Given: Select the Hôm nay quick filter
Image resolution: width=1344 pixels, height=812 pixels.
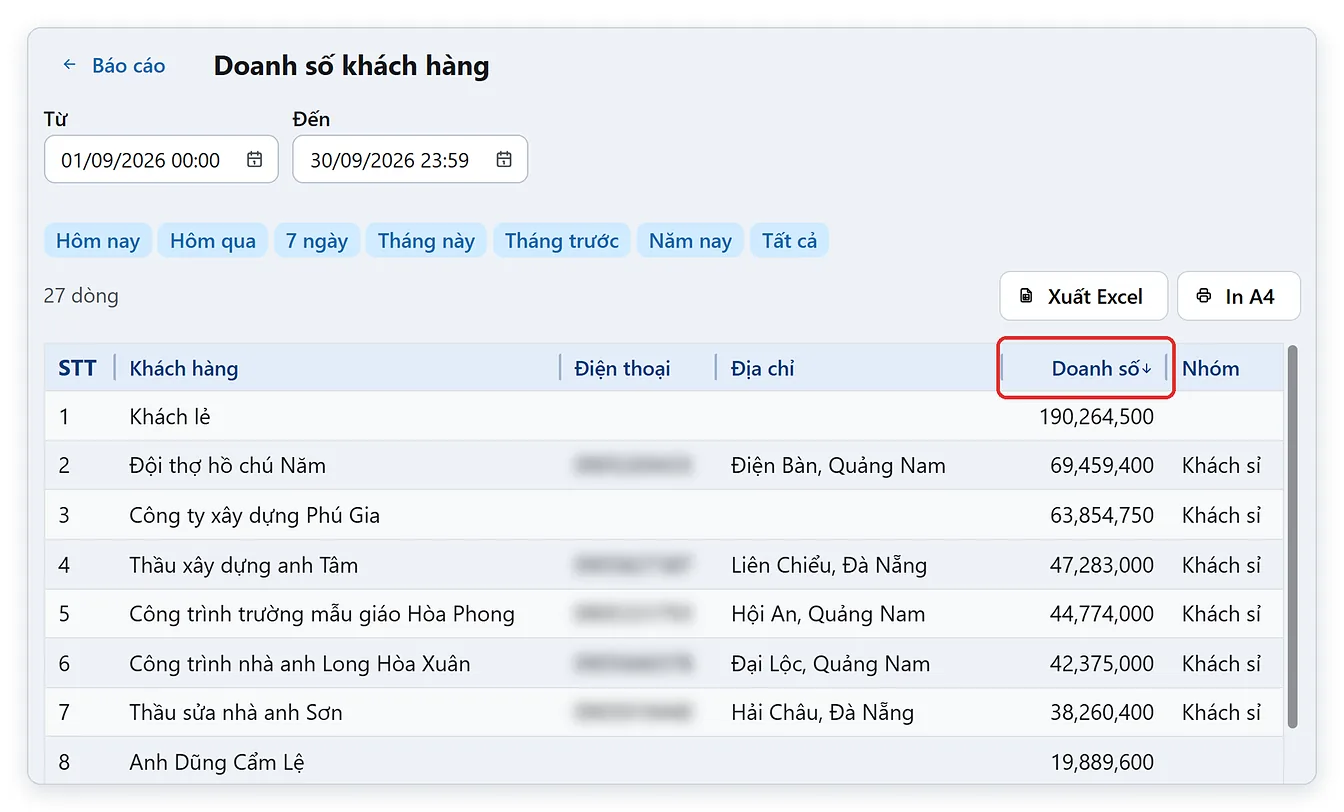Looking at the screenshot, I should [98, 241].
